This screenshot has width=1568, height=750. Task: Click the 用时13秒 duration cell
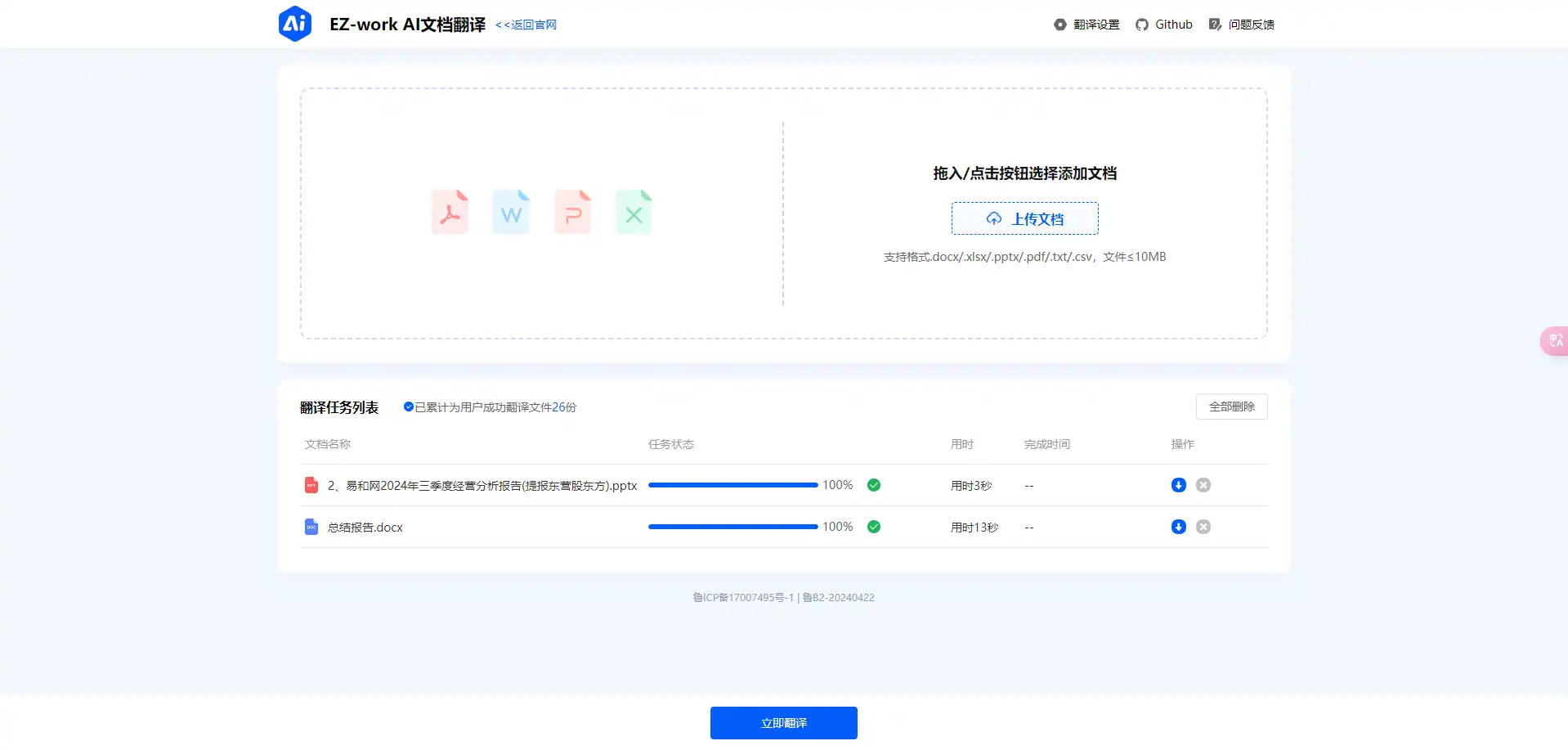click(x=974, y=528)
